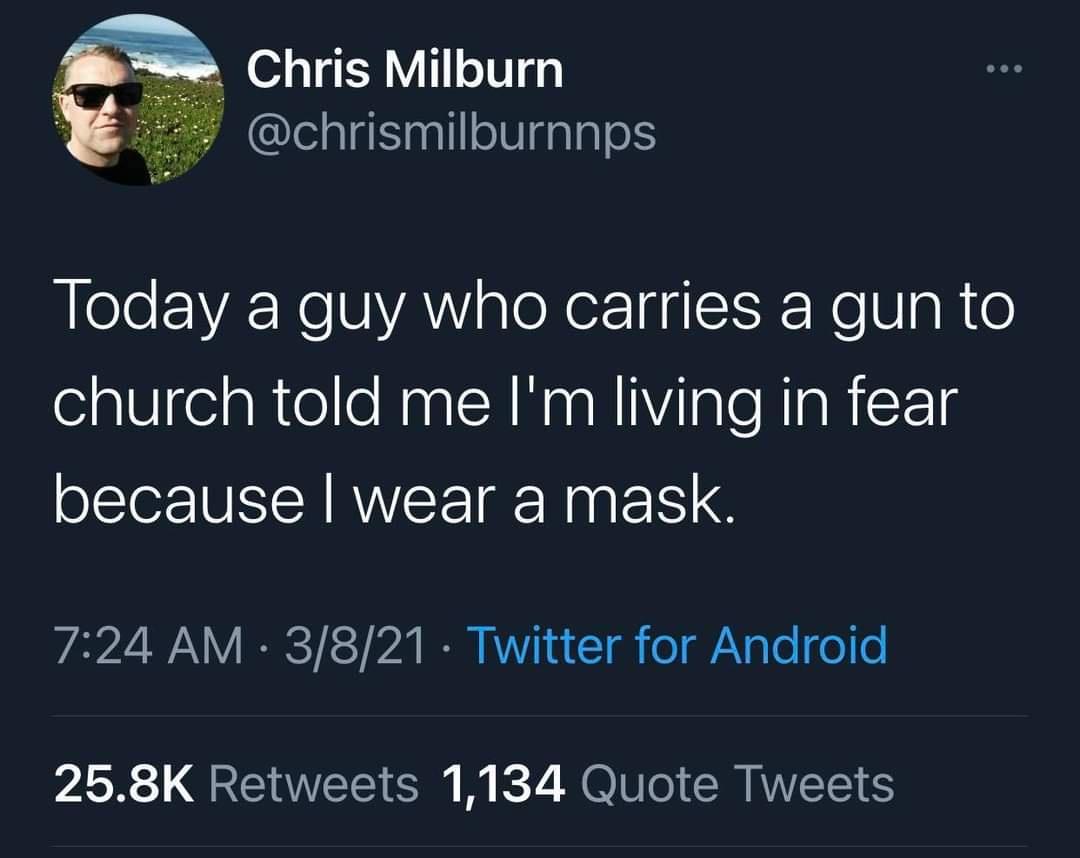View the 1,134 Quote Tweets list
The image size is (1080, 858).
pyautogui.click(x=668, y=784)
